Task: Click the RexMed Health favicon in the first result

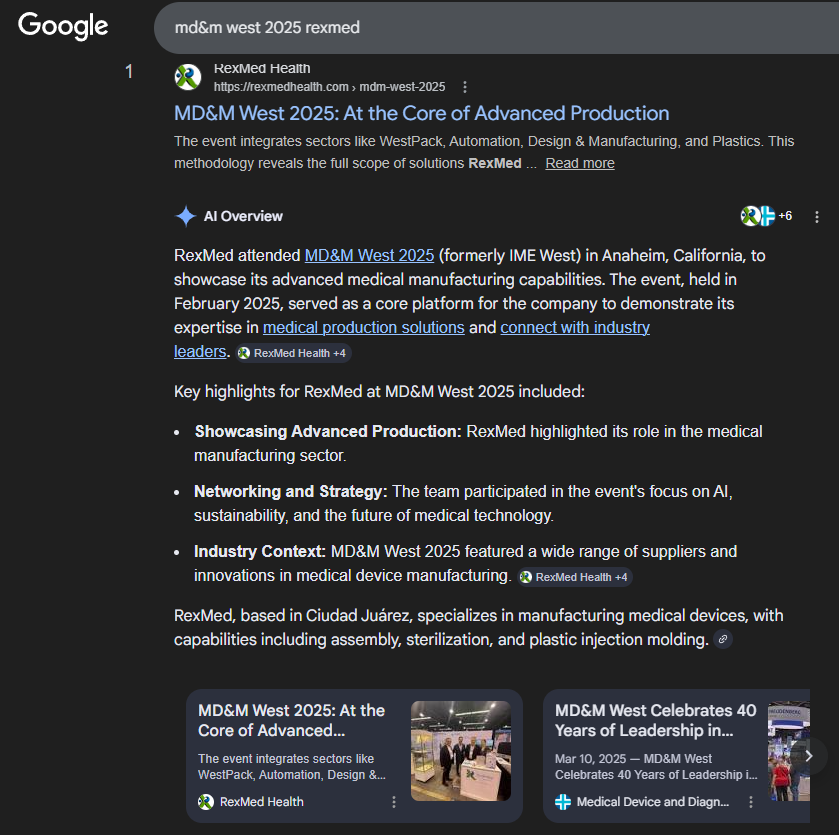Action: [x=188, y=77]
